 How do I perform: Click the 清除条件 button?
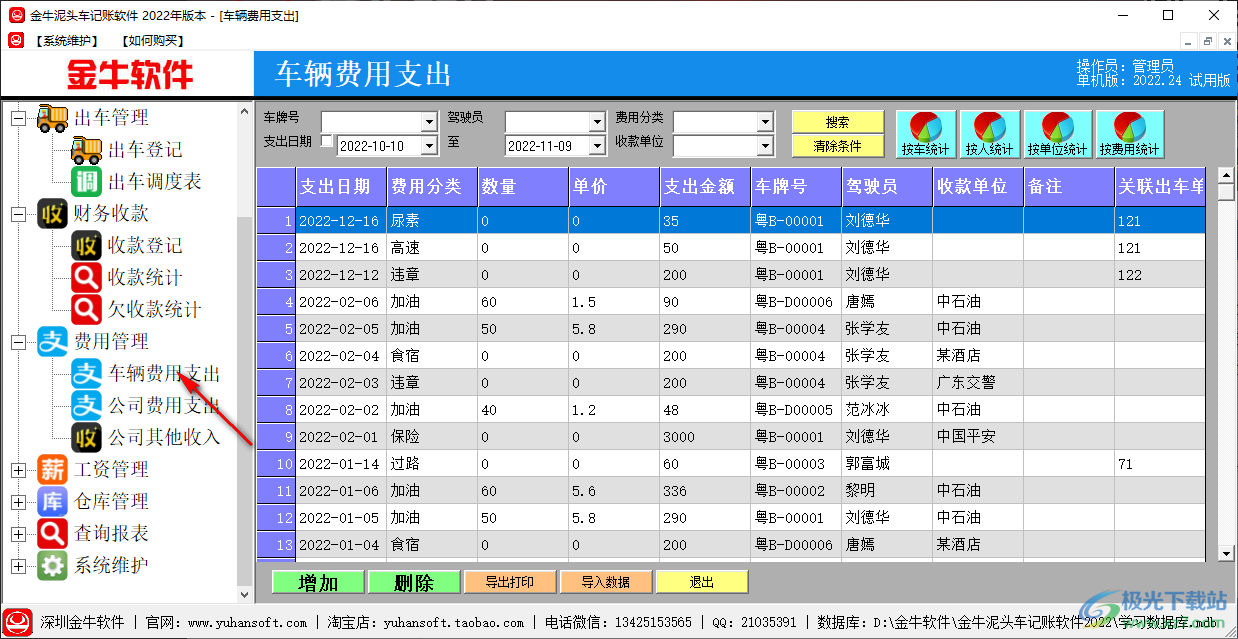tap(838, 146)
